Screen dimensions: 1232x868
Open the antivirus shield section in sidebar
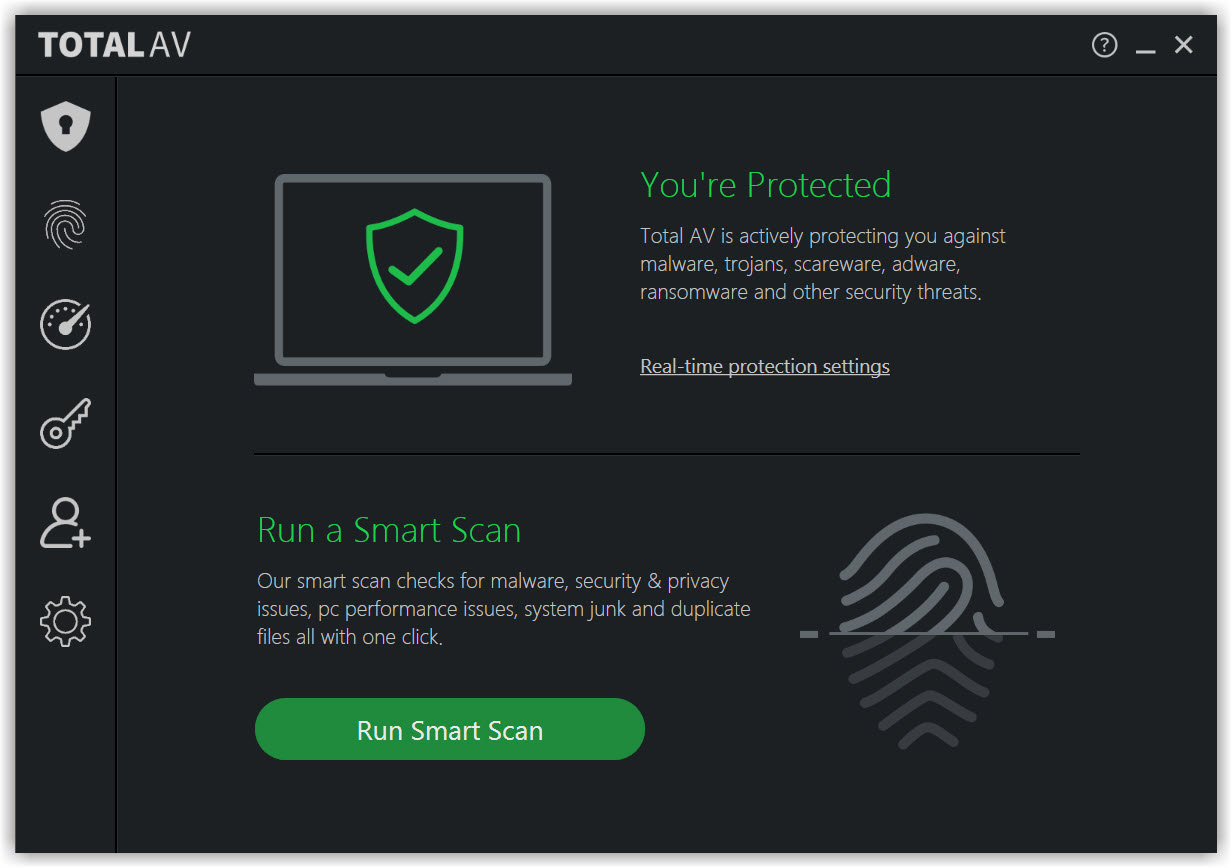point(66,127)
